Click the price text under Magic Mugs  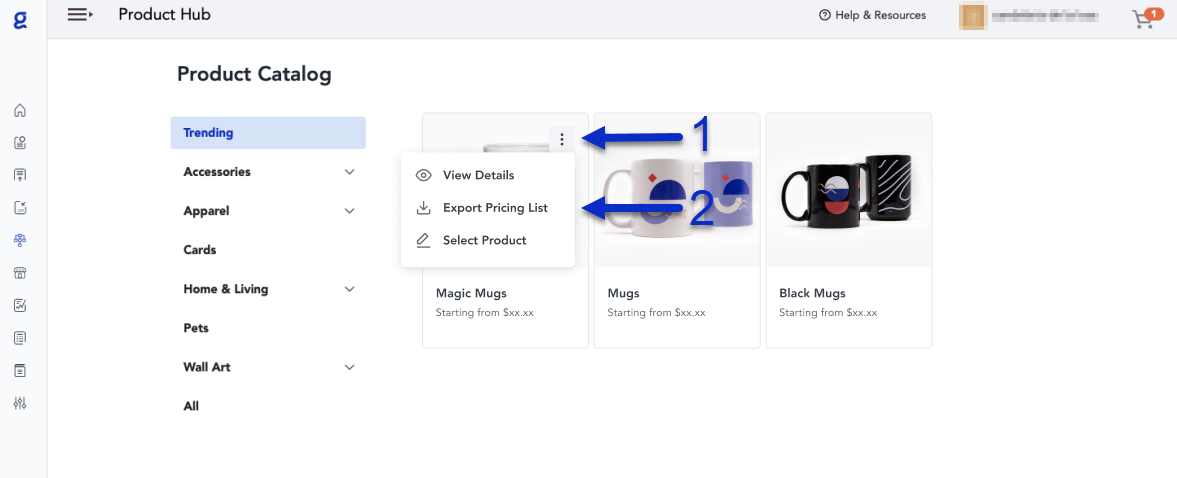(484, 313)
